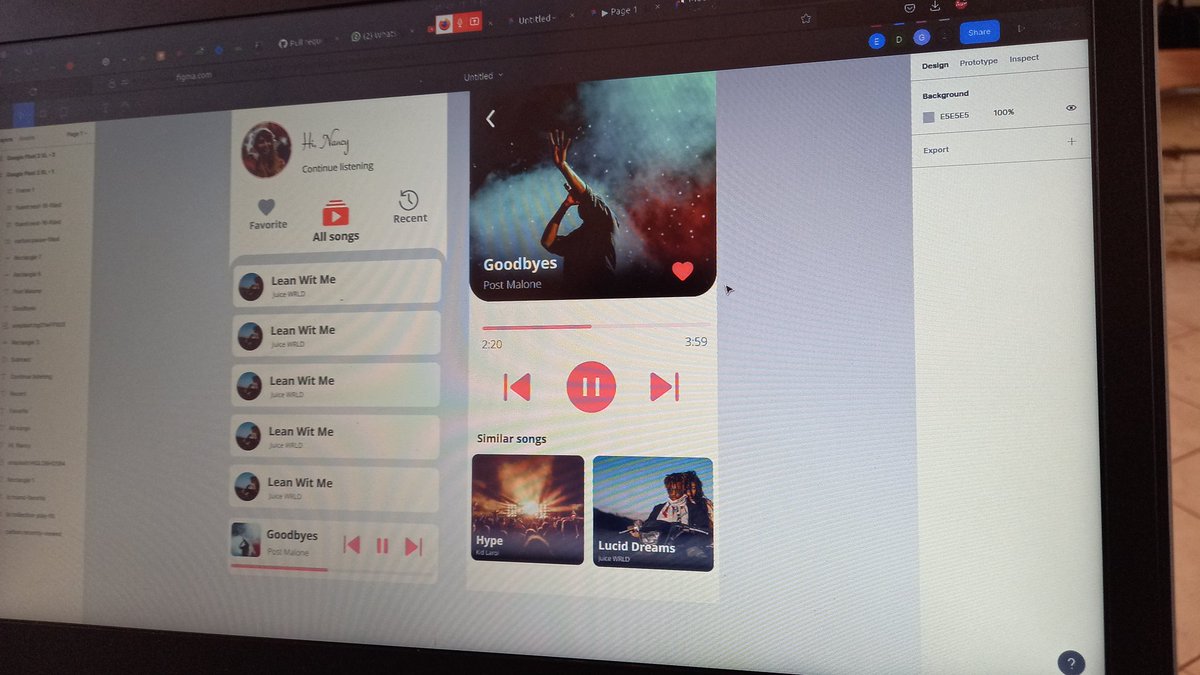
Task: Click the blue E collaborator avatar
Action: 877,41
